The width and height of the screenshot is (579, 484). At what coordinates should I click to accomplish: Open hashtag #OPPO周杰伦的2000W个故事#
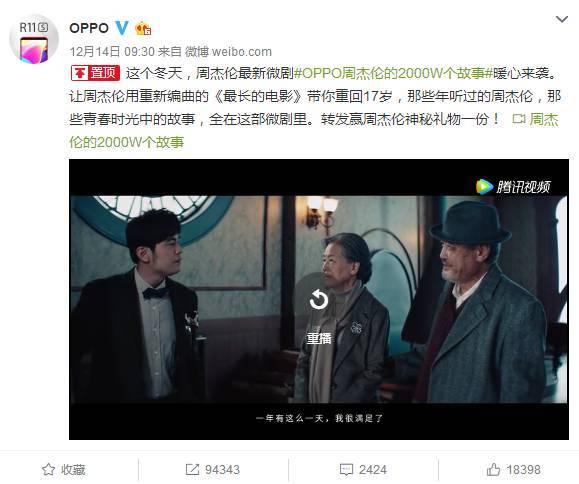click(393, 73)
